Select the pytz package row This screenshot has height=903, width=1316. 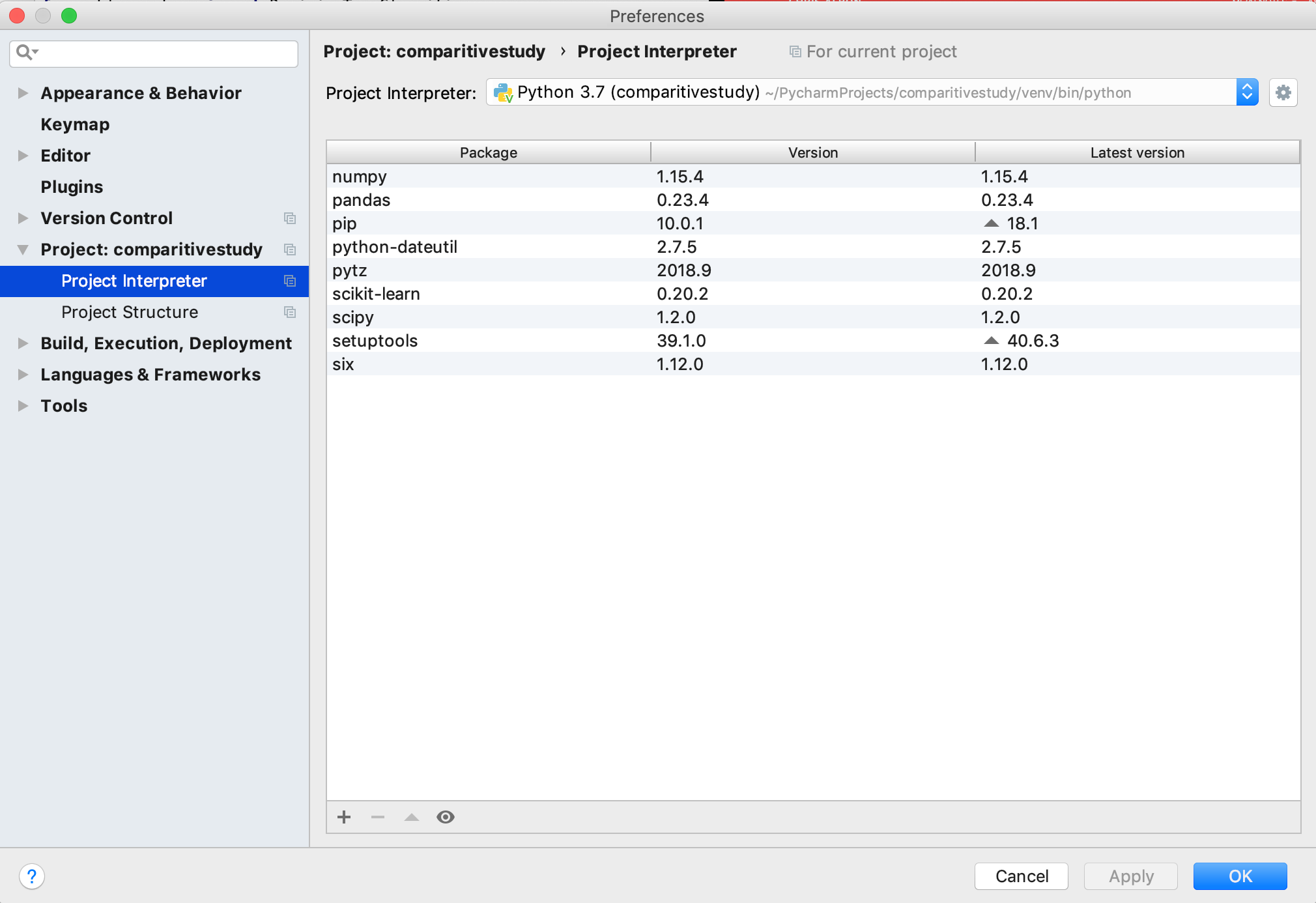pyautogui.click(x=813, y=270)
